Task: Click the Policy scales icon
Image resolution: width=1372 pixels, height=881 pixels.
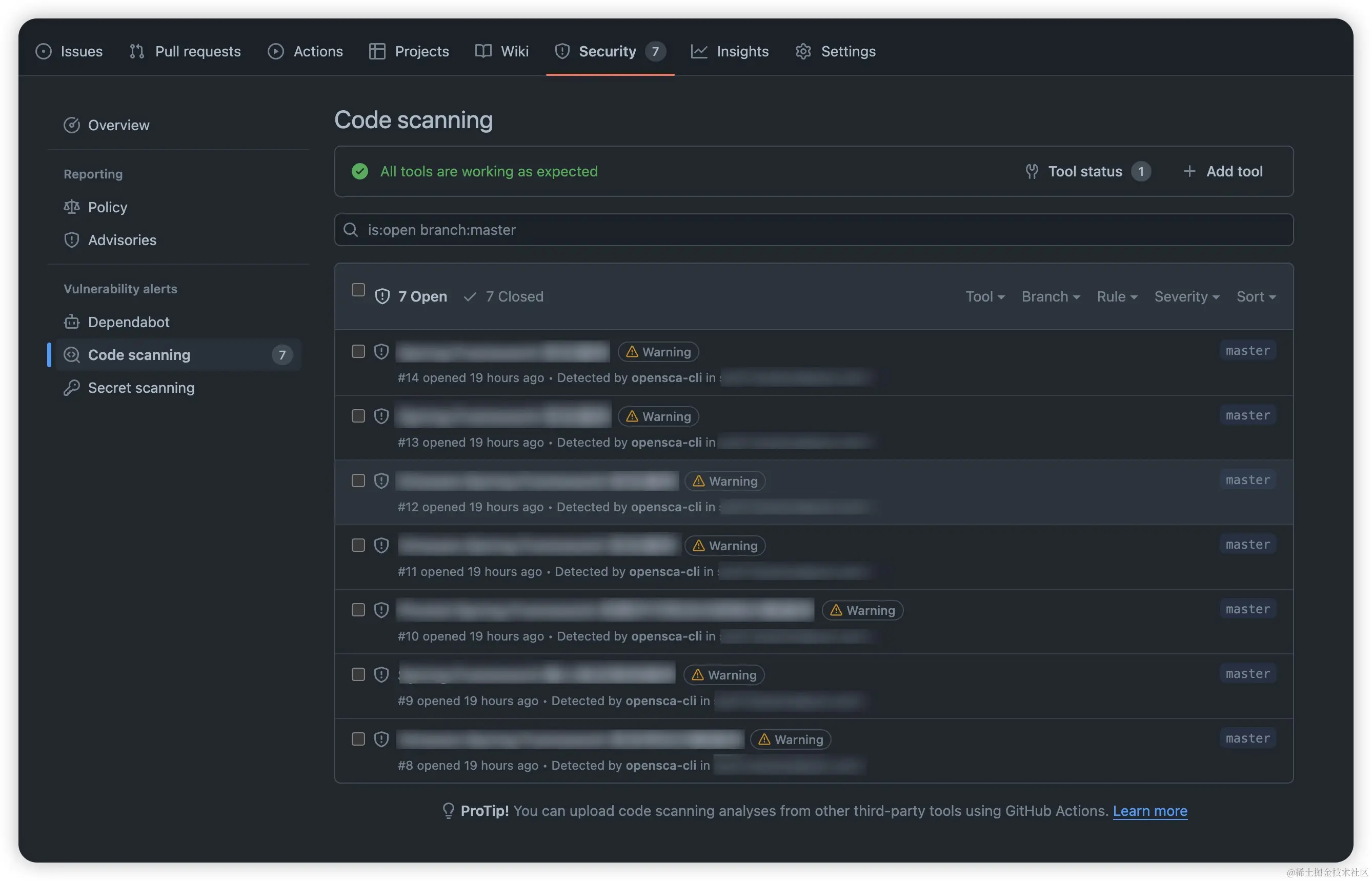Action: pyautogui.click(x=71, y=207)
